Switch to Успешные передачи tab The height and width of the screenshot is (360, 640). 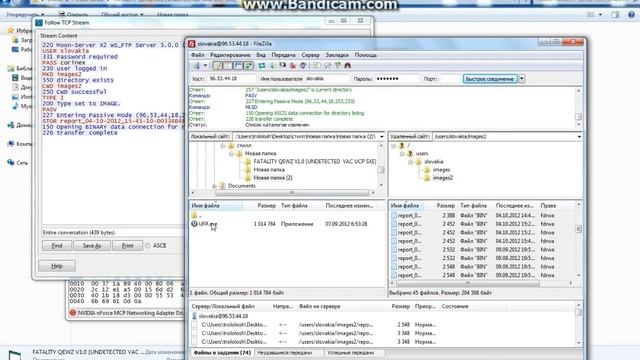(351, 353)
